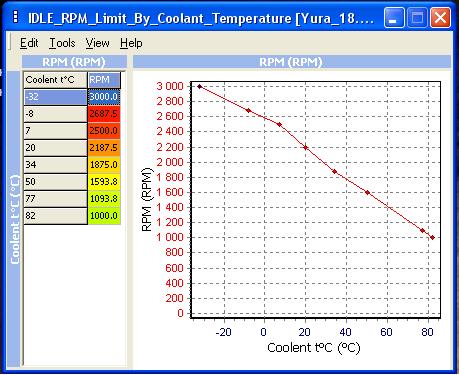Select the 2500.0 RPM cell
The image size is (459, 375).
pos(104,131)
